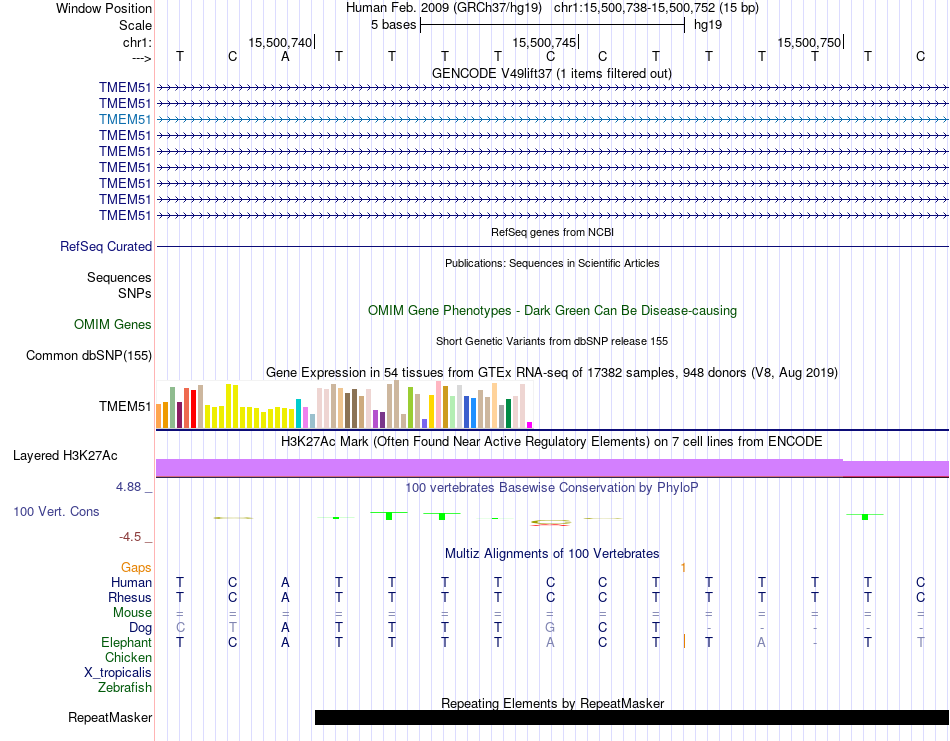Click the -4.5 PhyloP lower scale value
This screenshot has height=741, width=950.
(x=130, y=537)
